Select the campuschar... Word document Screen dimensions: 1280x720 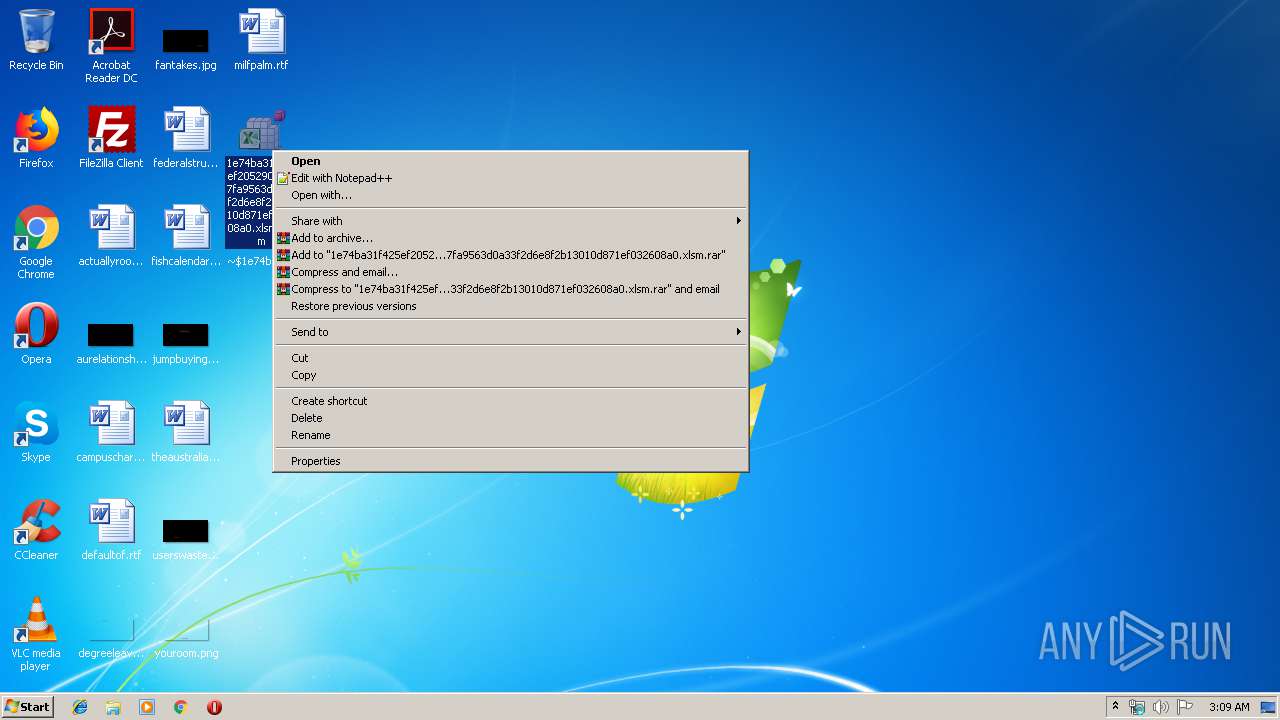[111, 433]
